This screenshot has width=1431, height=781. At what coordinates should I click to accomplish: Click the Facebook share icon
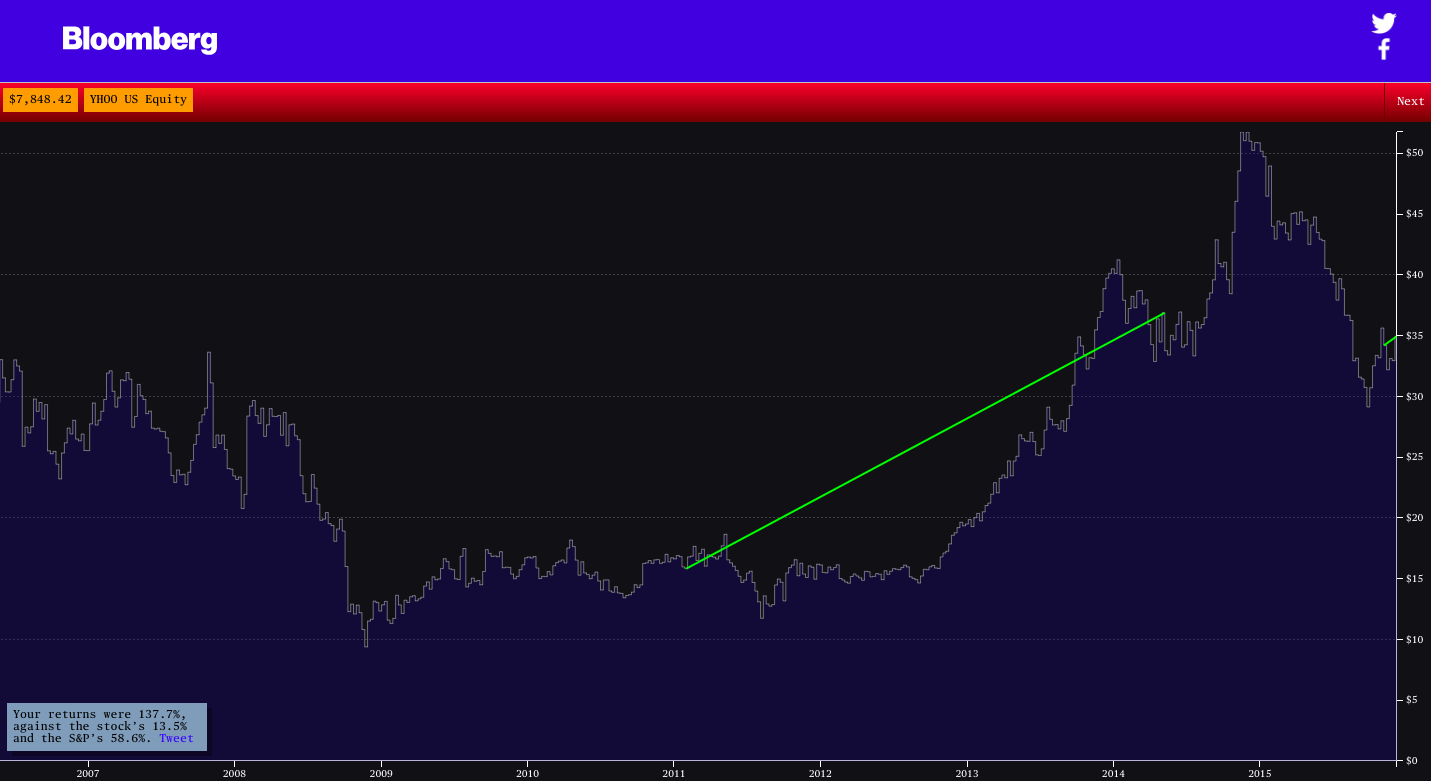1384,48
